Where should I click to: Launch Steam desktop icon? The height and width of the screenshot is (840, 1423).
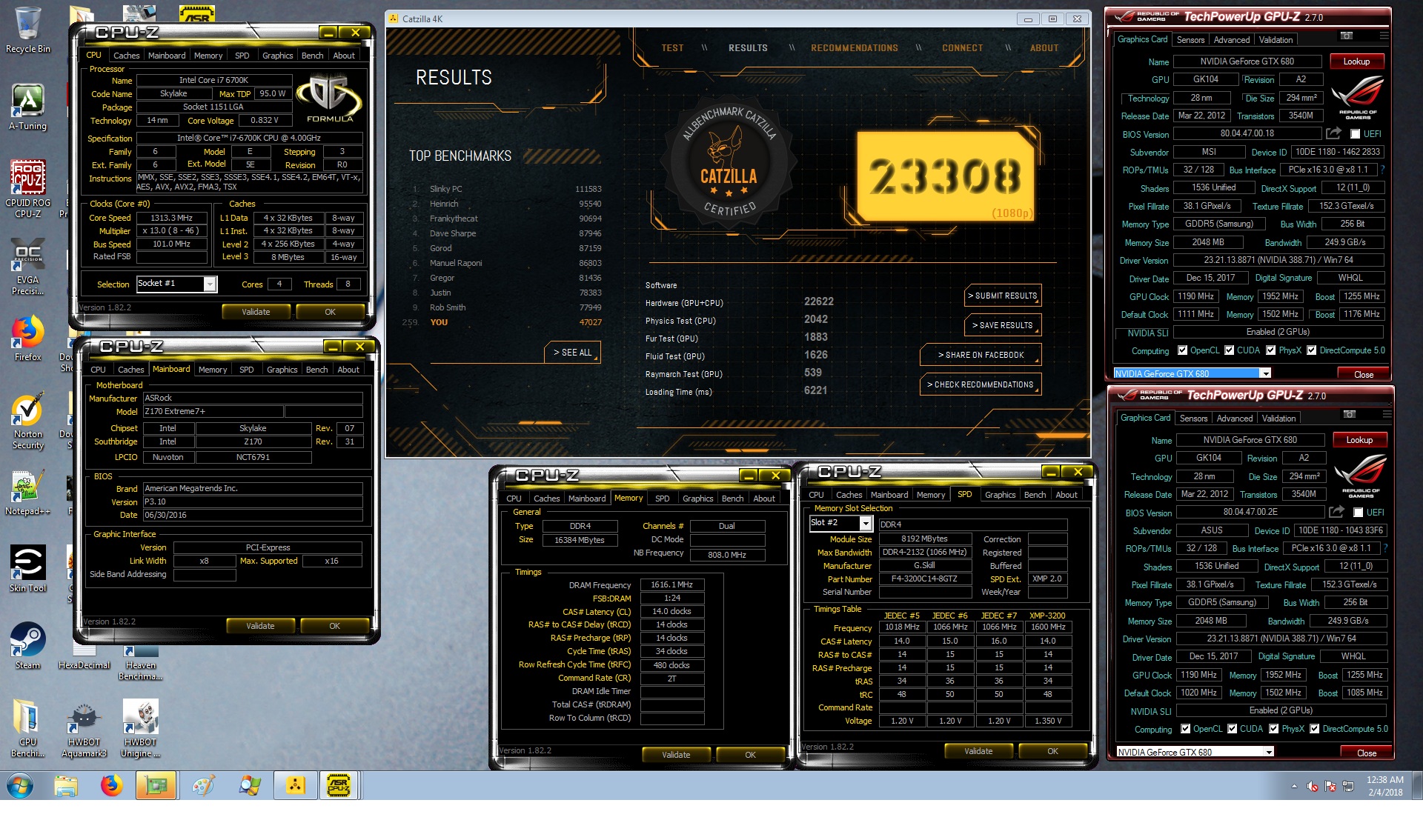(x=28, y=646)
